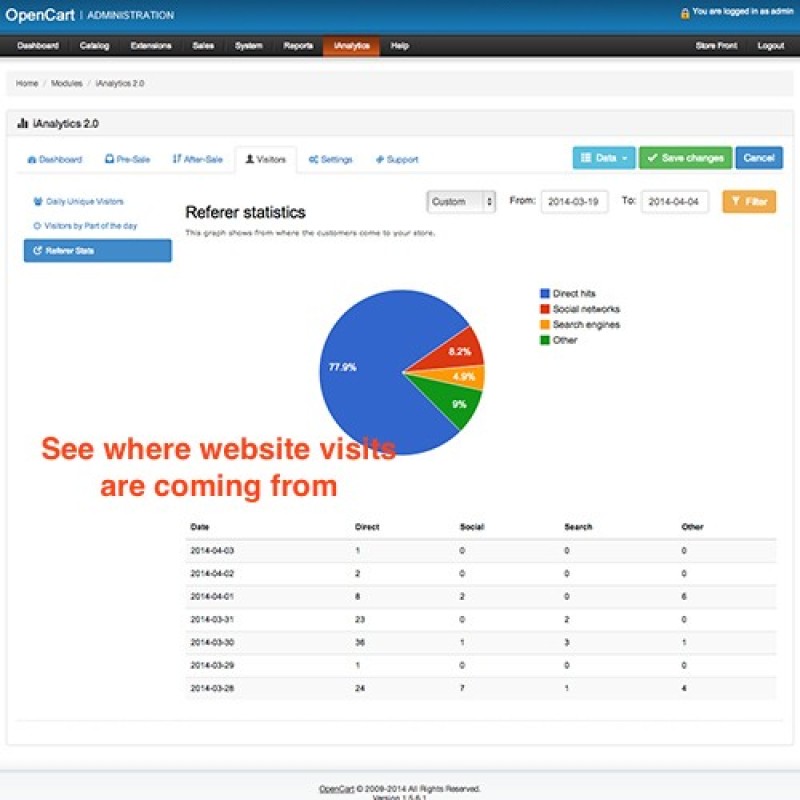Open the Custom date range selector
This screenshot has width=800, height=800.
[x=460, y=201]
